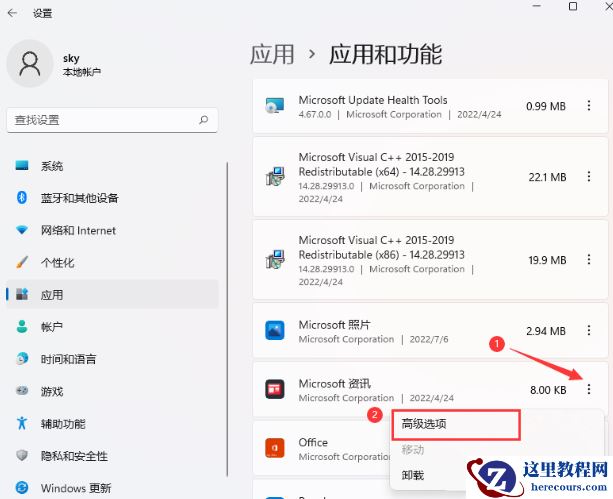This screenshot has height=499, width=613.
Task: Click the 查找设置 search field
Action: pos(112,120)
